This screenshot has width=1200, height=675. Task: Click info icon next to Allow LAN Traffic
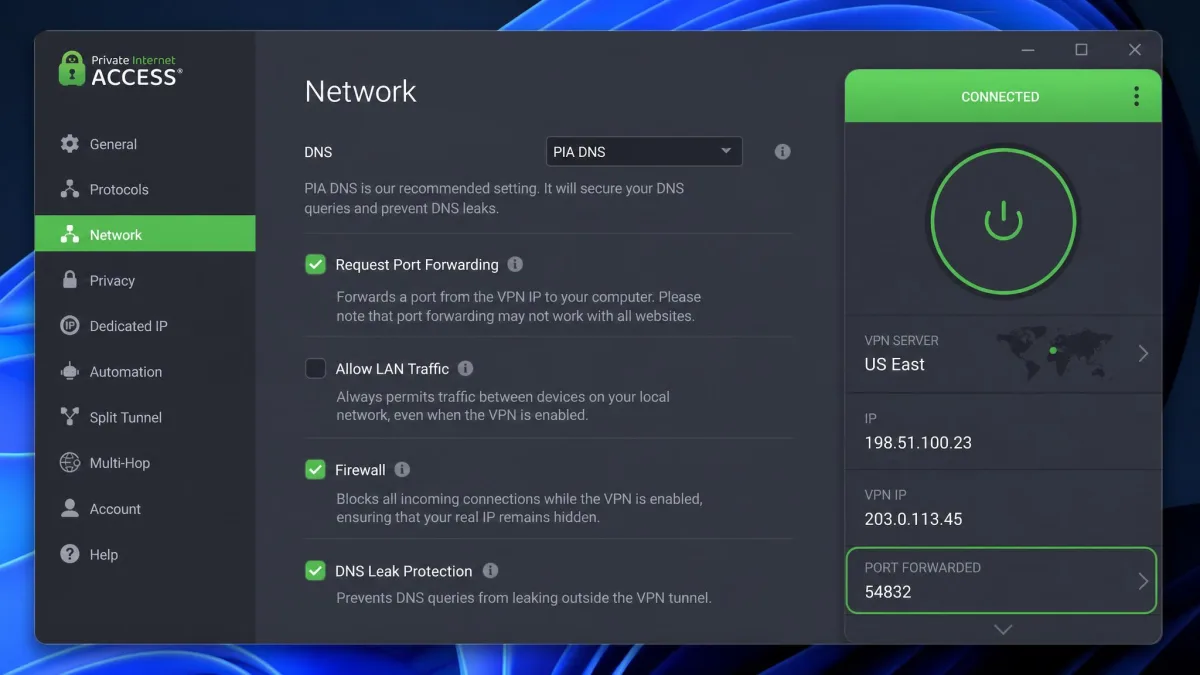click(x=465, y=369)
